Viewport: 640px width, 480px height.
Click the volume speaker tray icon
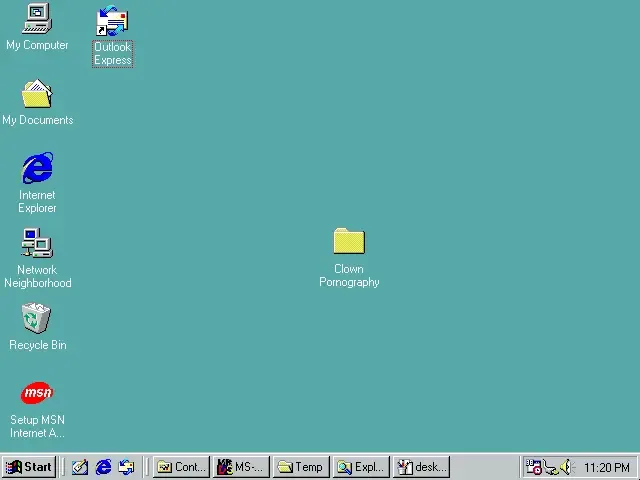(567, 467)
